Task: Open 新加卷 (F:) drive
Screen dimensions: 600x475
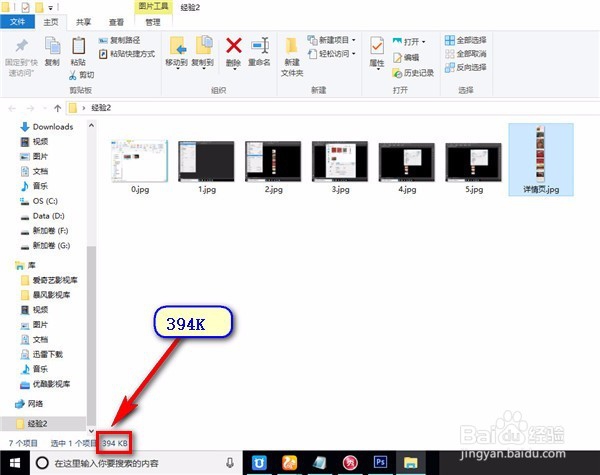Action: click(44, 231)
